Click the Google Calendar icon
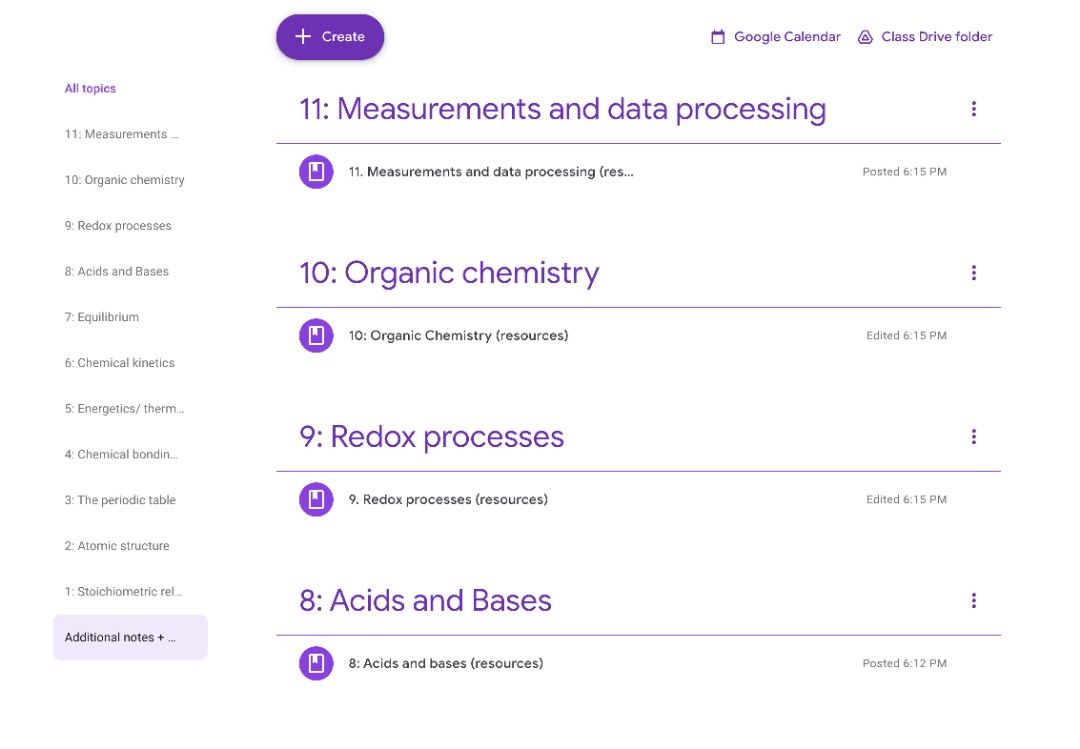Viewport: 1080px width, 749px height. click(718, 36)
